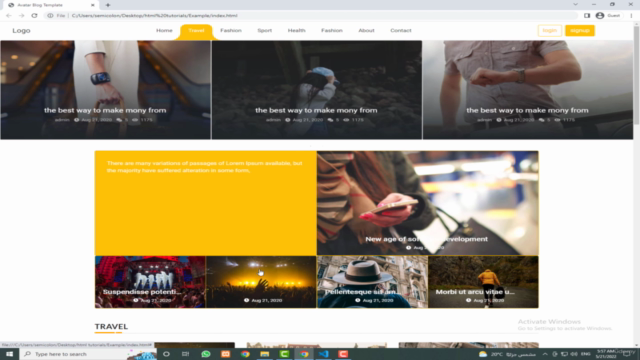Click the ENG language indicator

pos(586,354)
